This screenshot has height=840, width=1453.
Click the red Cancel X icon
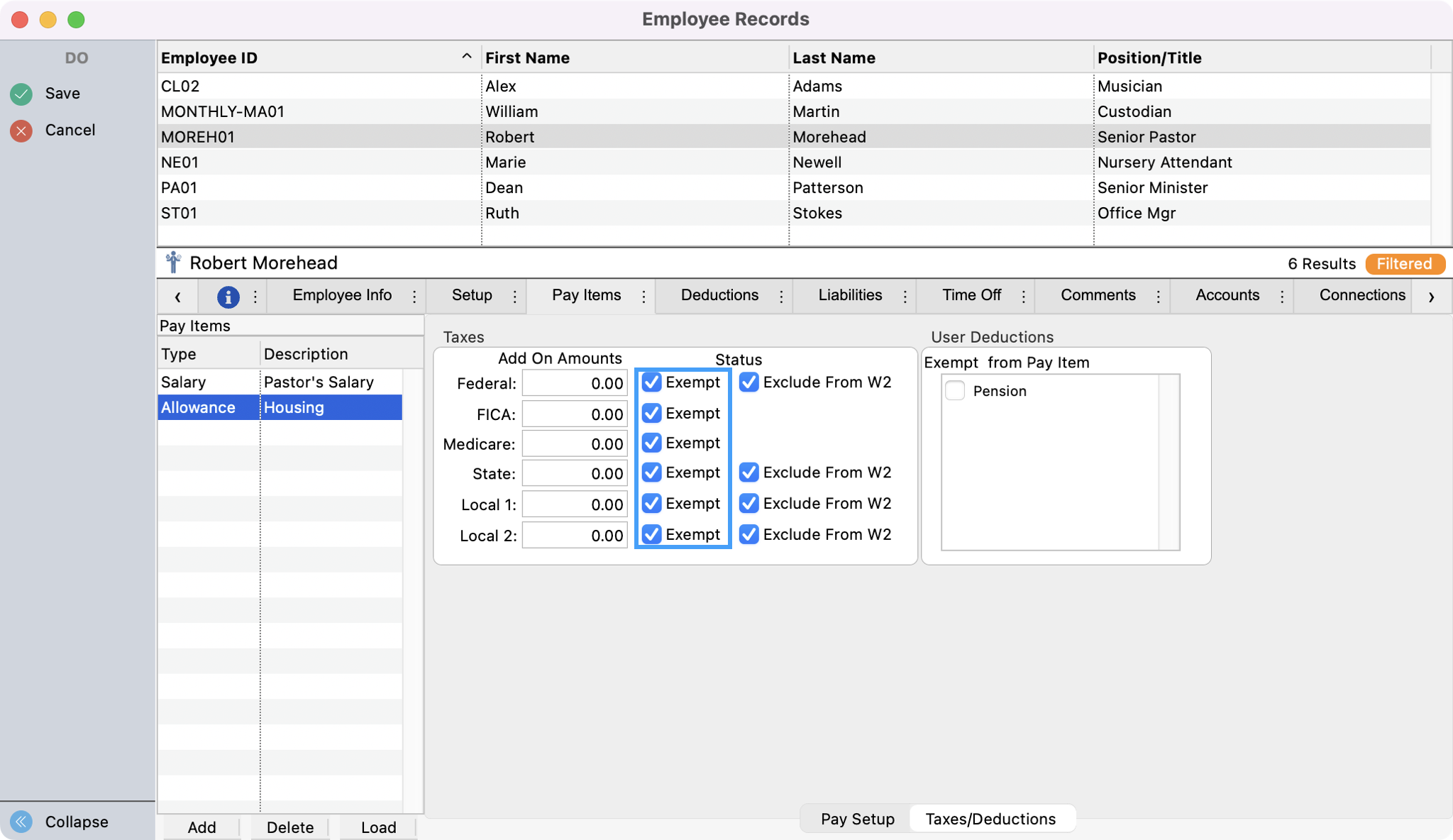pos(21,131)
